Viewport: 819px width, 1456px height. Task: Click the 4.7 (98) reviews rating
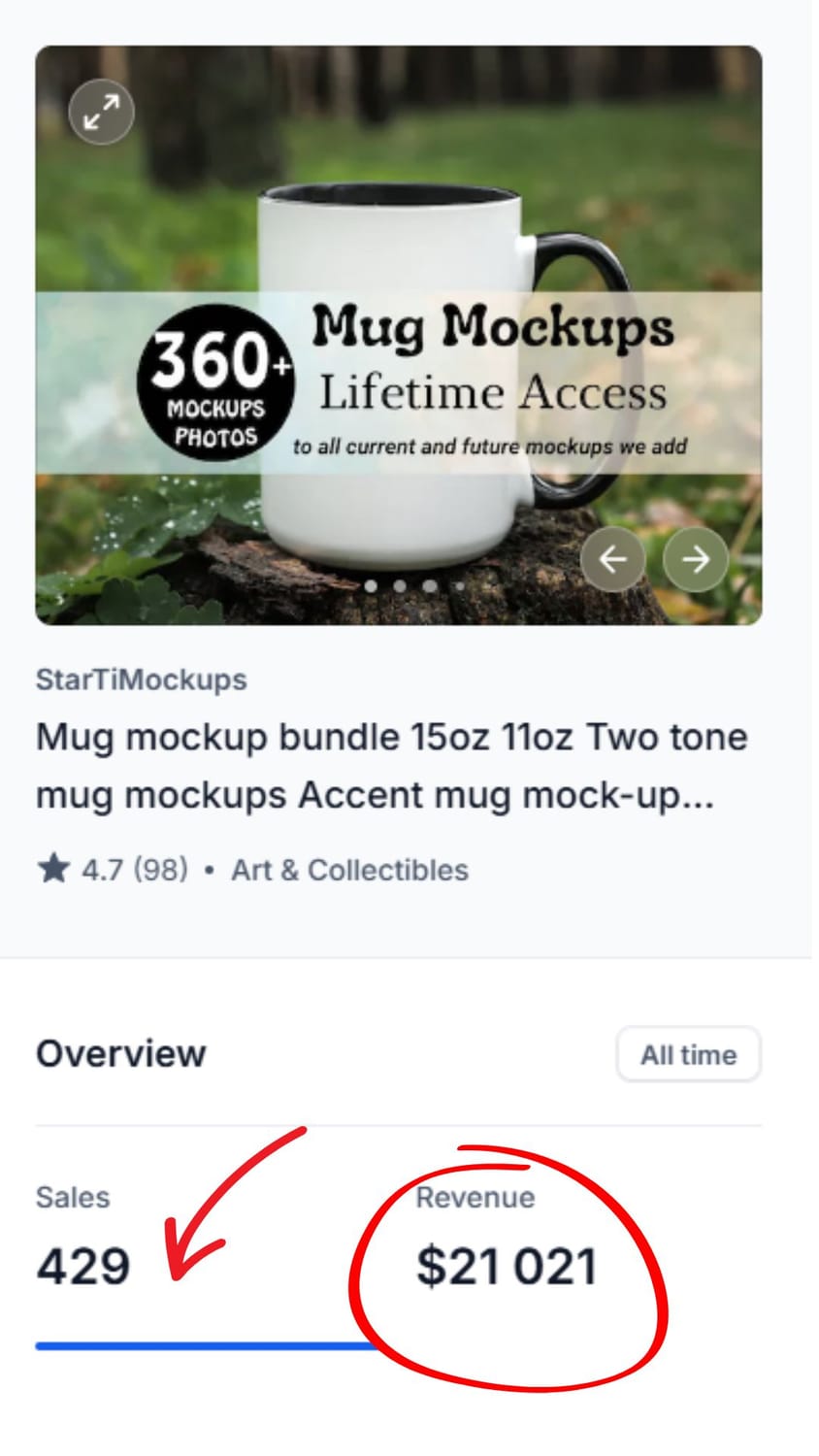pos(134,870)
